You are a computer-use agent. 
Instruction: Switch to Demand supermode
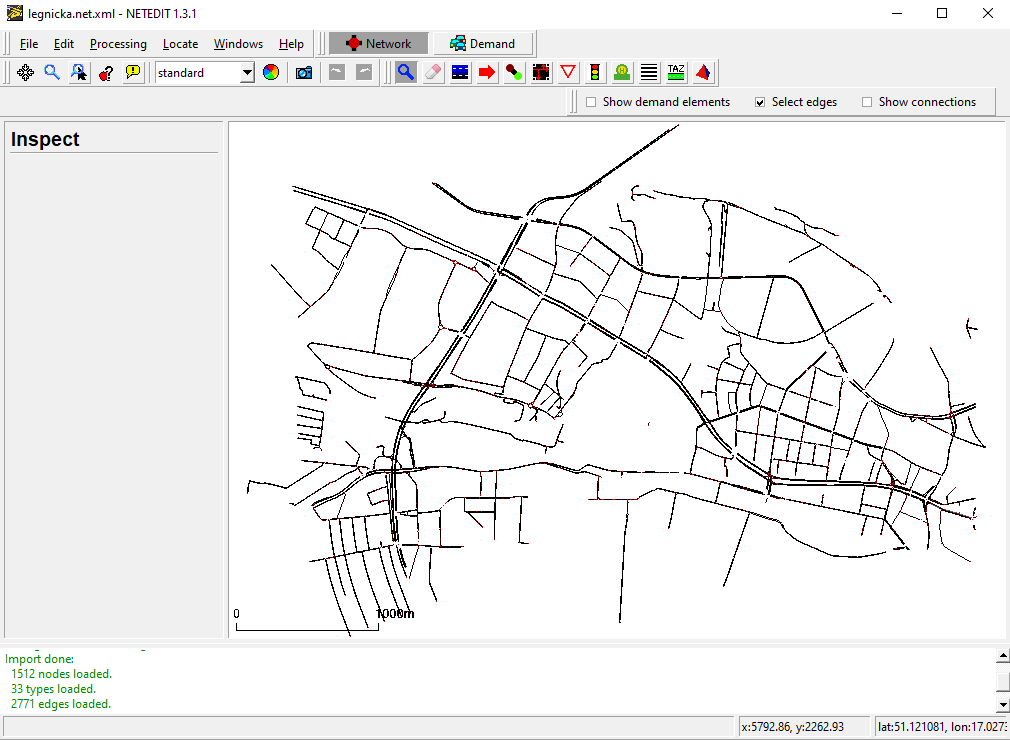(483, 44)
